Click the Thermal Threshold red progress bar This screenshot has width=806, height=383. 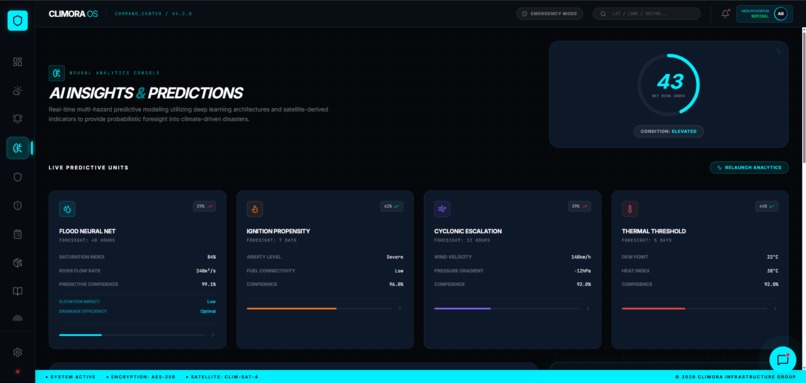coord(694,308)
